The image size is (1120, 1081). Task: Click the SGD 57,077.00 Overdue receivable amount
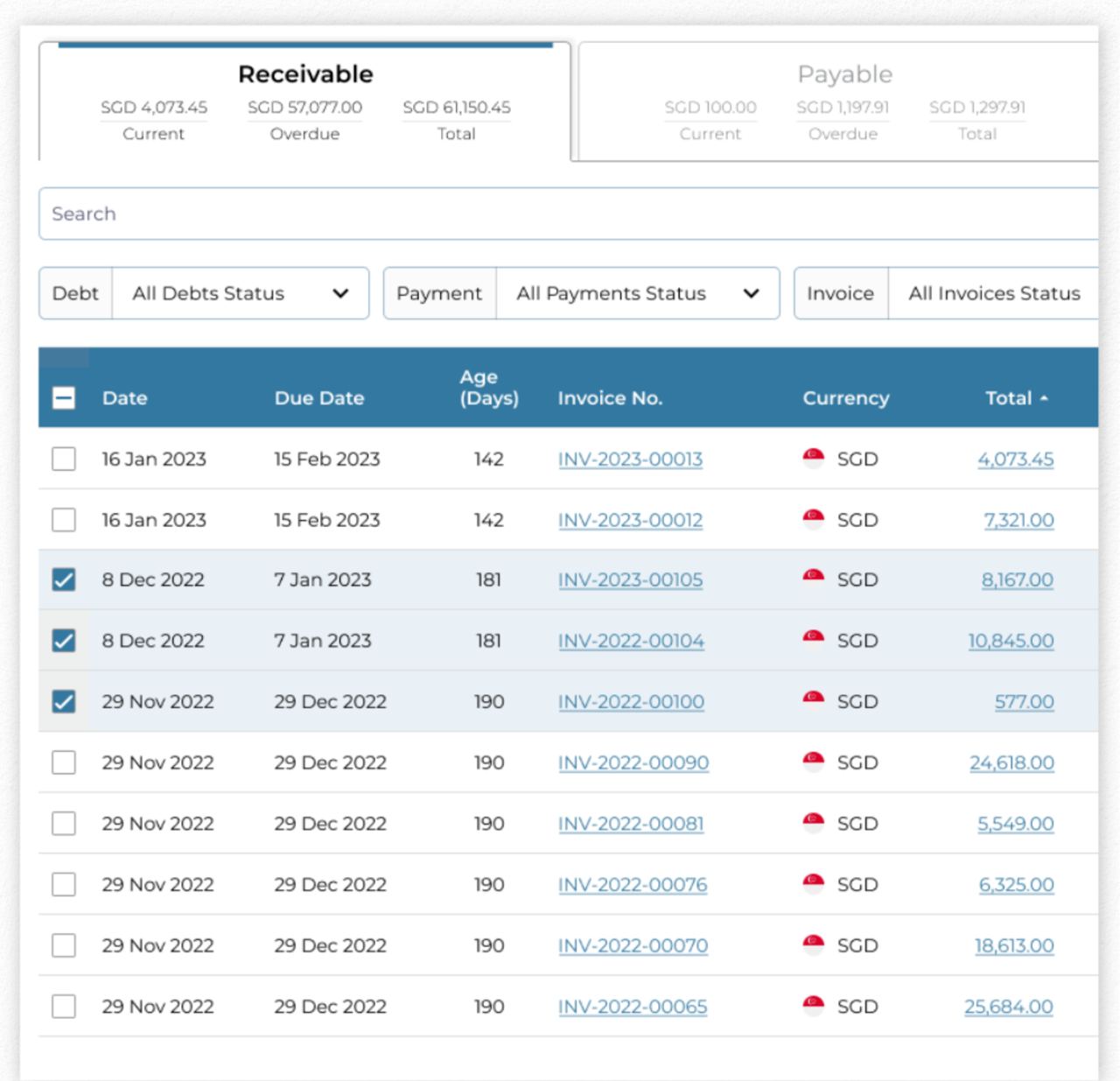click(x=304, y=108)
